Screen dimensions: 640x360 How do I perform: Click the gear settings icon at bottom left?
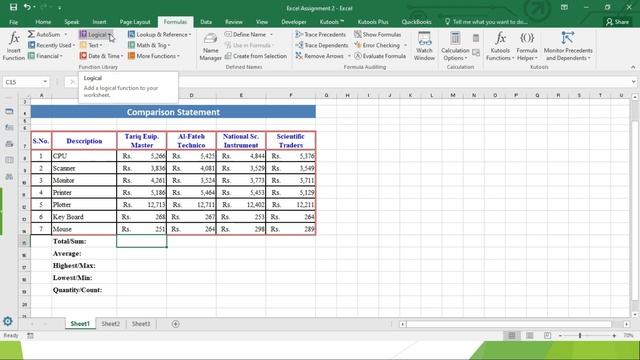click(x=8, y=321)
